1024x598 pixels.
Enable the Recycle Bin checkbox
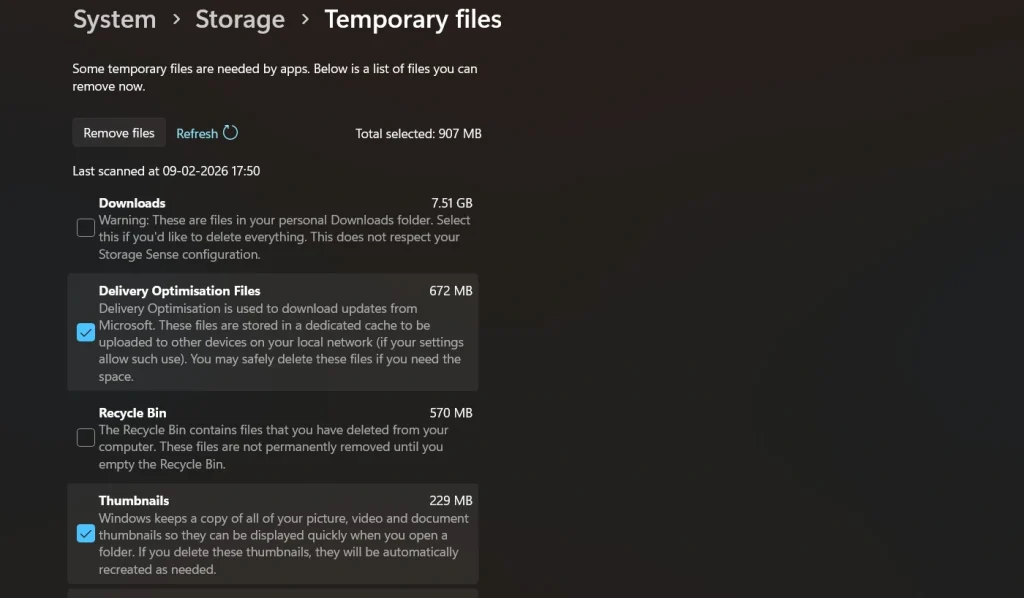click(x=85, y=437)
